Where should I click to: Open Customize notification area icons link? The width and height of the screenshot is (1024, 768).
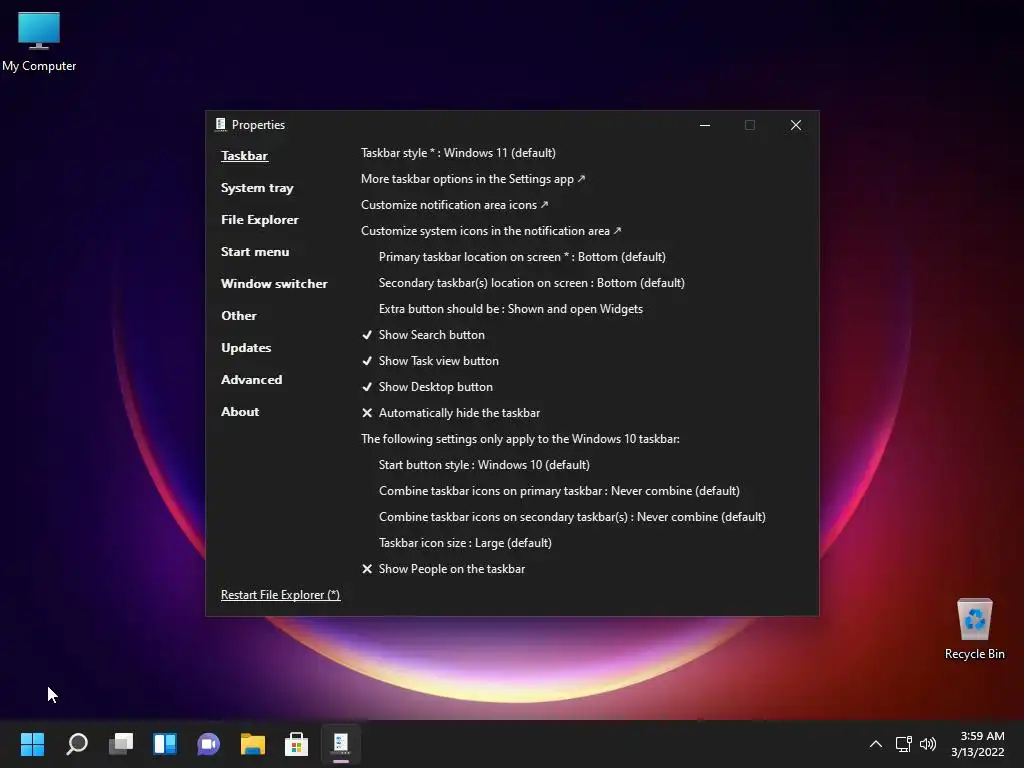click(x=455, y=205)
